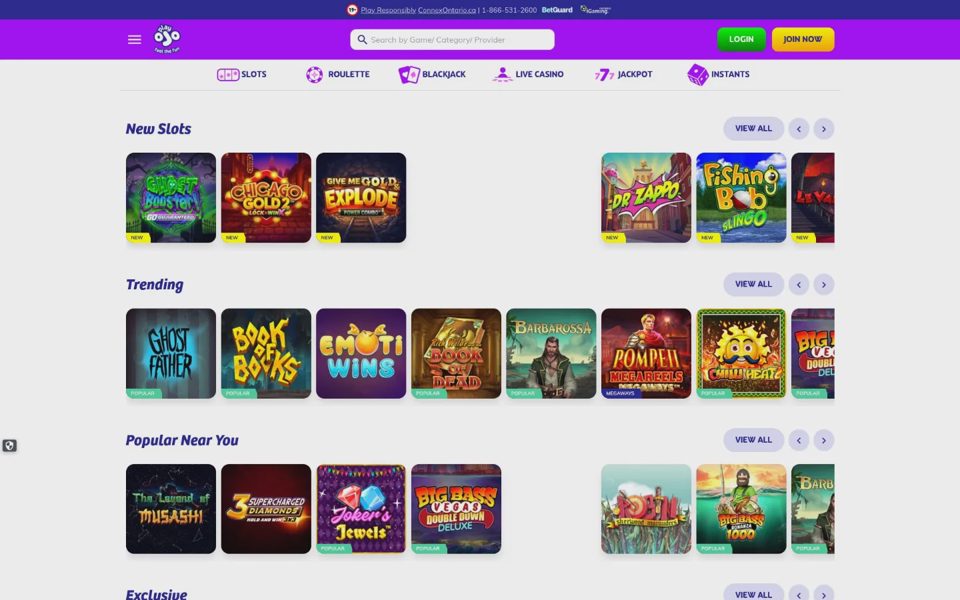Open the ConnexOntario.ca link
Viewport: 960px width, 600px height.
point(447,10)
